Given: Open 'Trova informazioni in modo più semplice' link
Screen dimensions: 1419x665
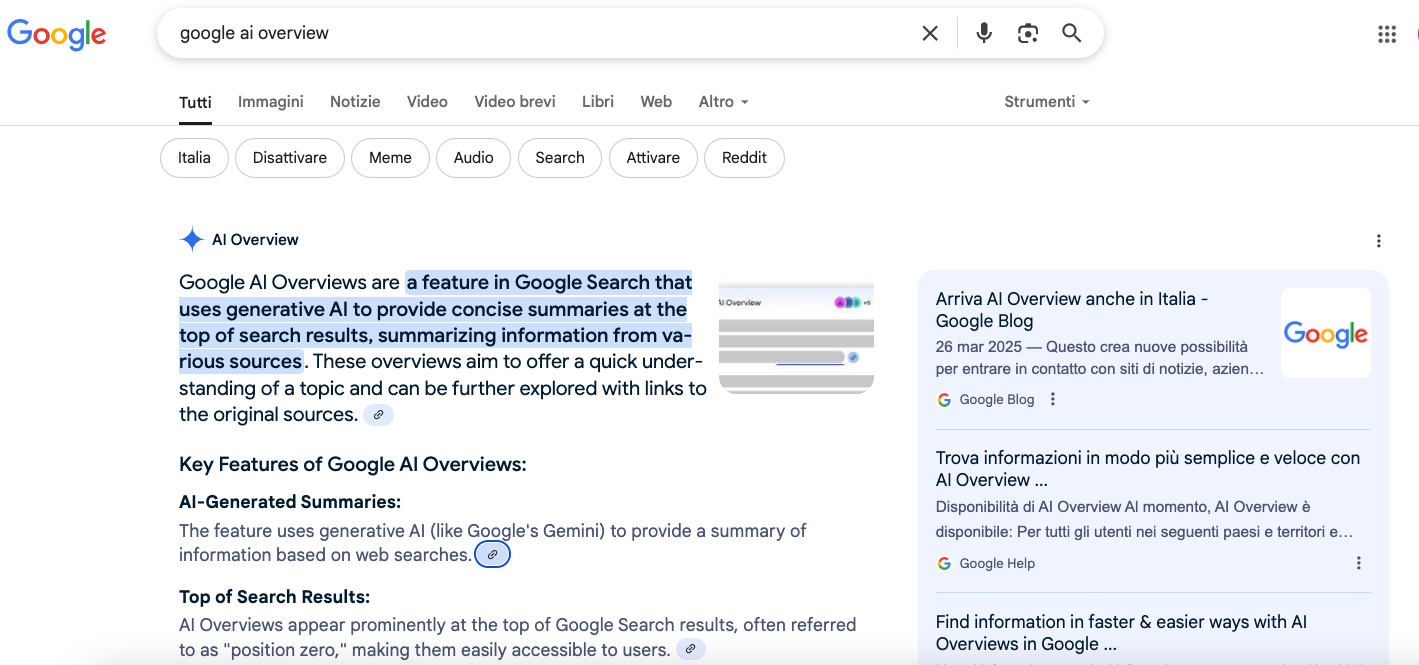Looking at the screenshot, I should point(1148,469).
